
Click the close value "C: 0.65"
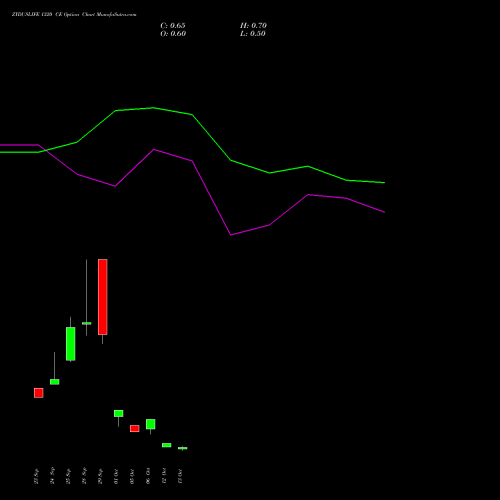(x=173, y=26)
